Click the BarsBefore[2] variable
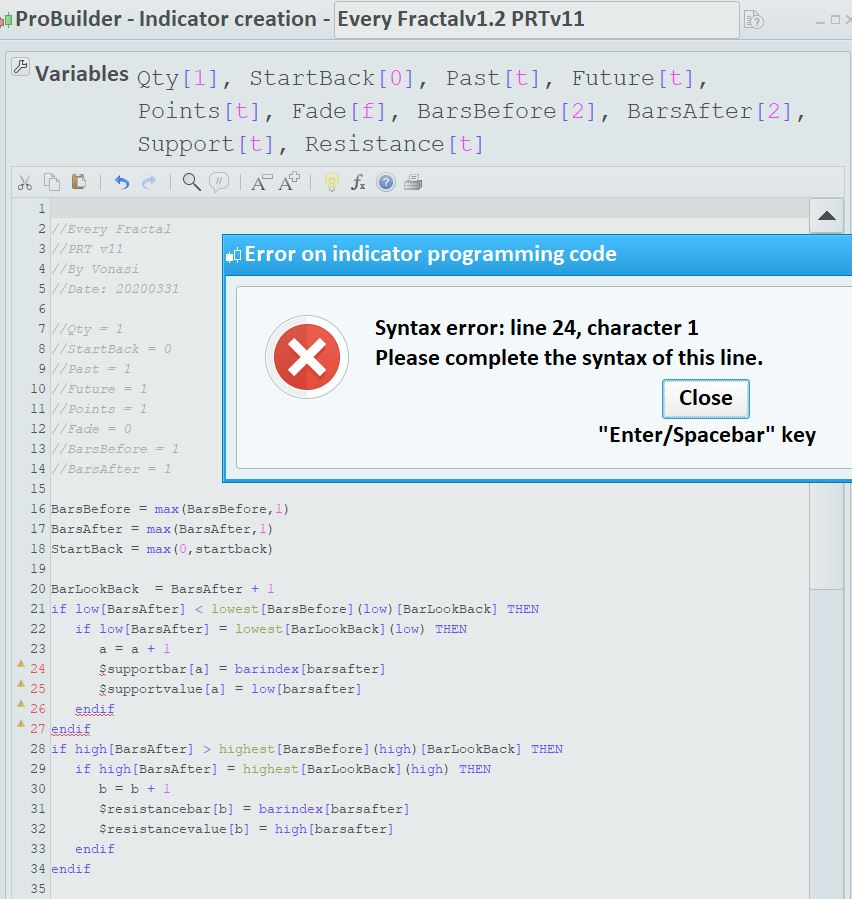This screenshot has width=852, height=899. point(507,111)
